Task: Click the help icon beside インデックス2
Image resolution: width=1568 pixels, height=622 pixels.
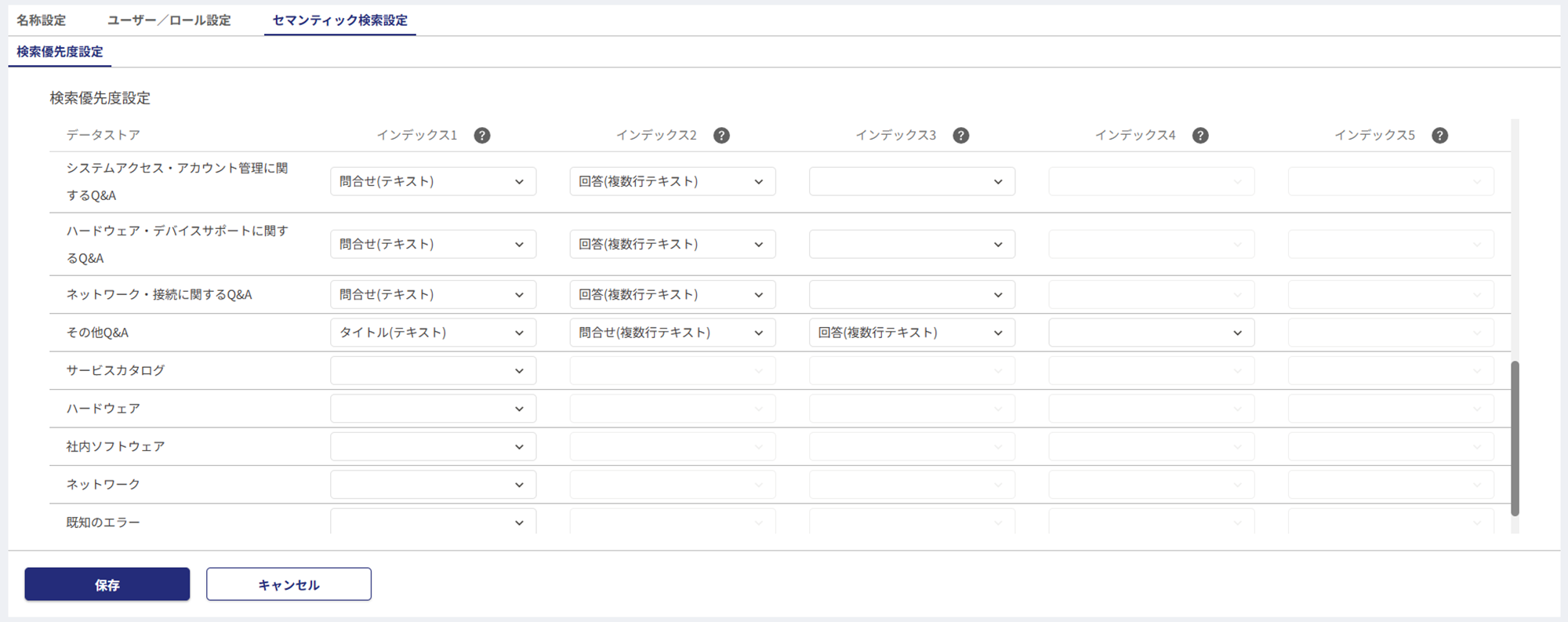Action: click(x=721, y=136)
